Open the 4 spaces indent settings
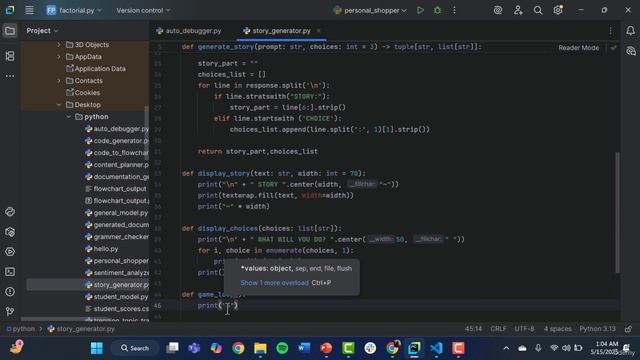The image size is (640, 360). pos(558,329)
